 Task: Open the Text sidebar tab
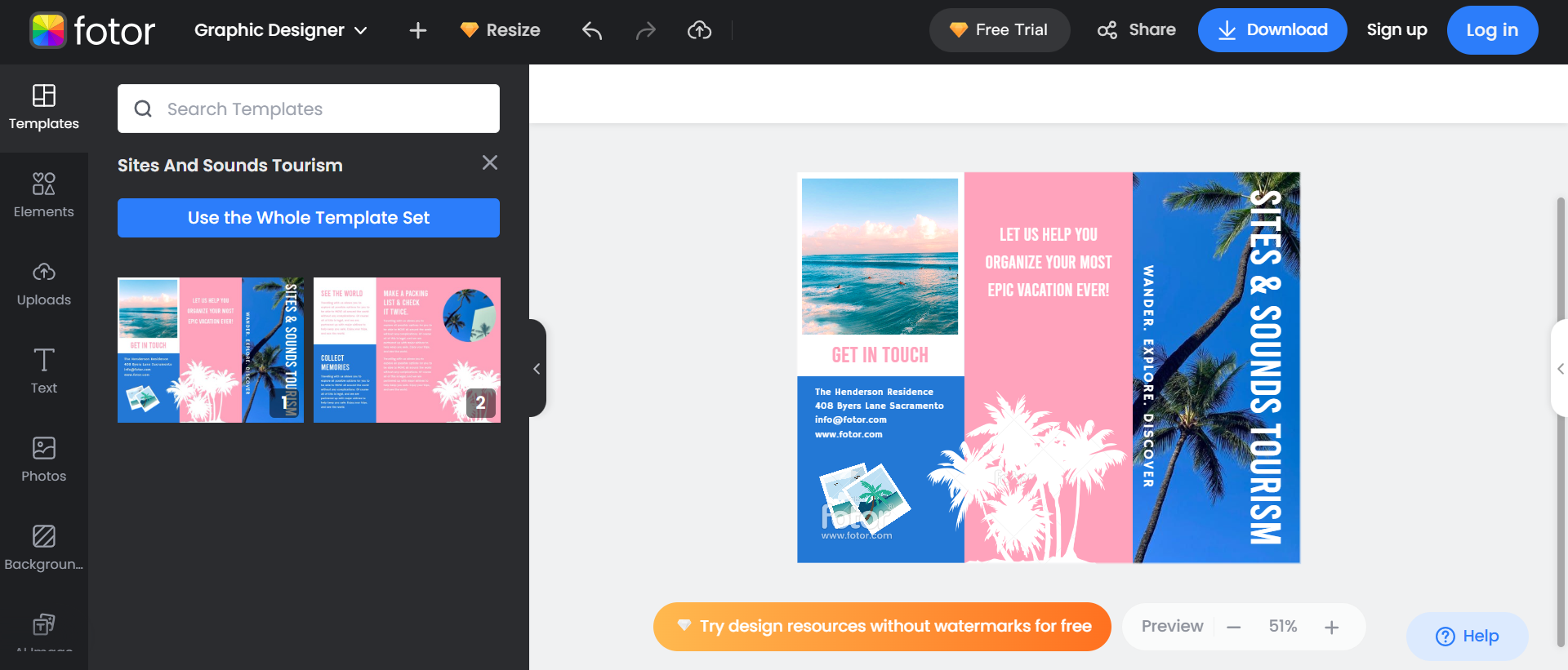(x=44, y=372)
